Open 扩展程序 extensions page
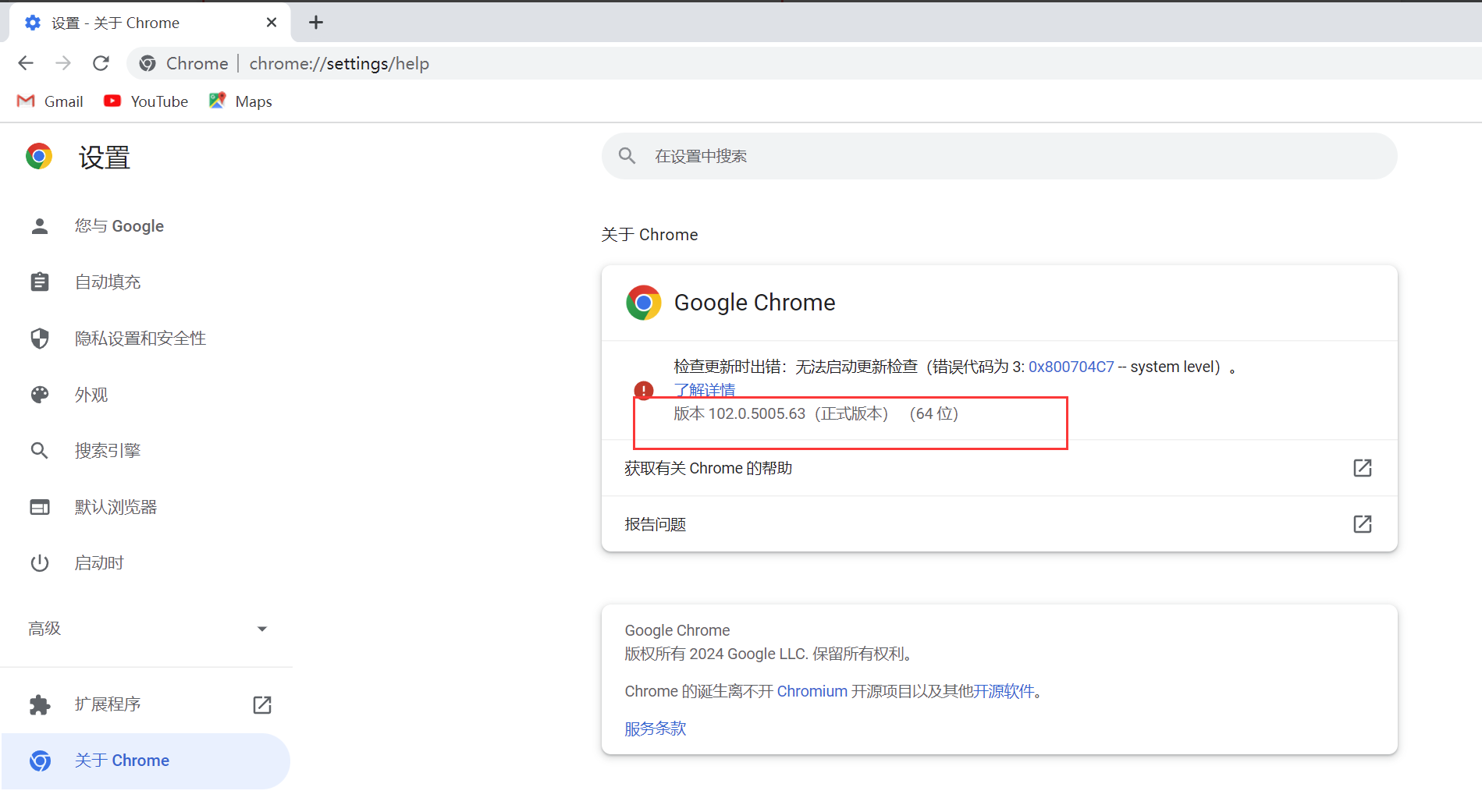The height and width of the screenshot is (812, 1482). [146, 704]
